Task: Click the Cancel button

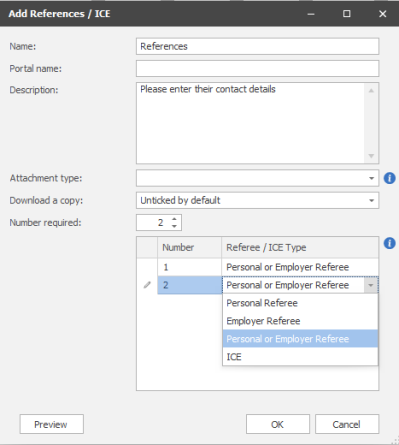Action: pos(347,424)
